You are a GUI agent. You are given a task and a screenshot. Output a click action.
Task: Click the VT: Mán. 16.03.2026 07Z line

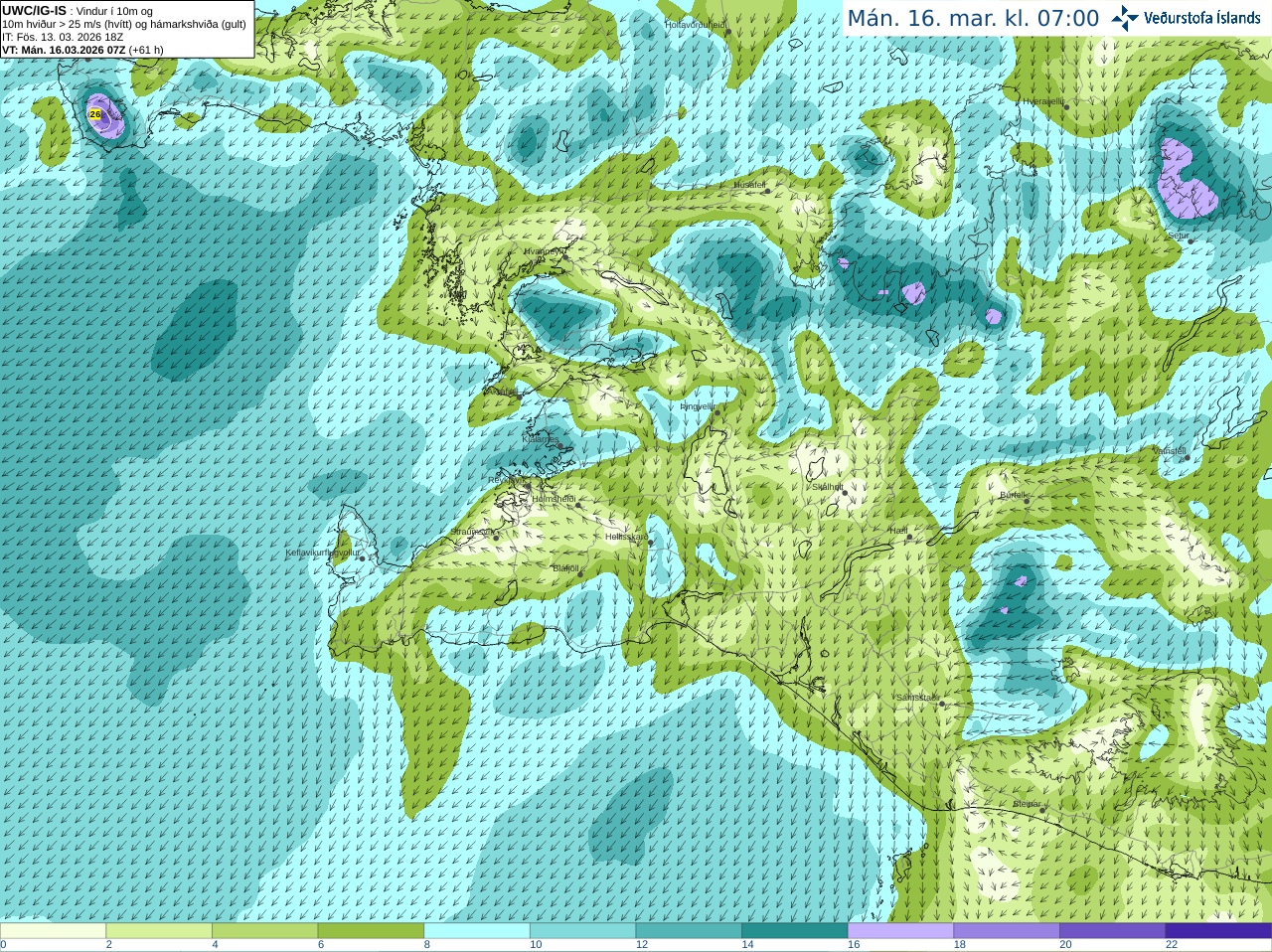(x=82, y=50)
